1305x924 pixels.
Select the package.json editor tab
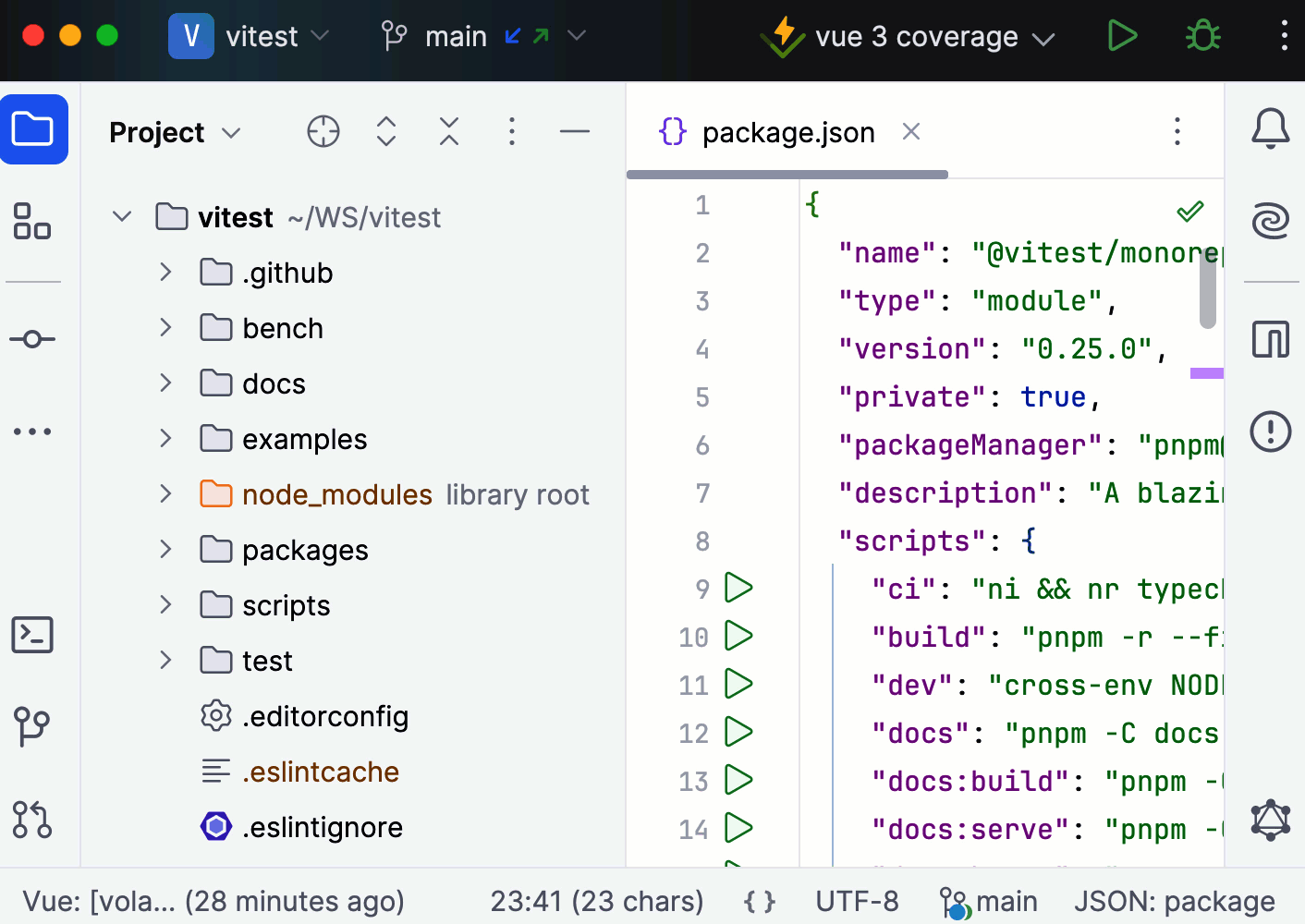pos(787,133)
